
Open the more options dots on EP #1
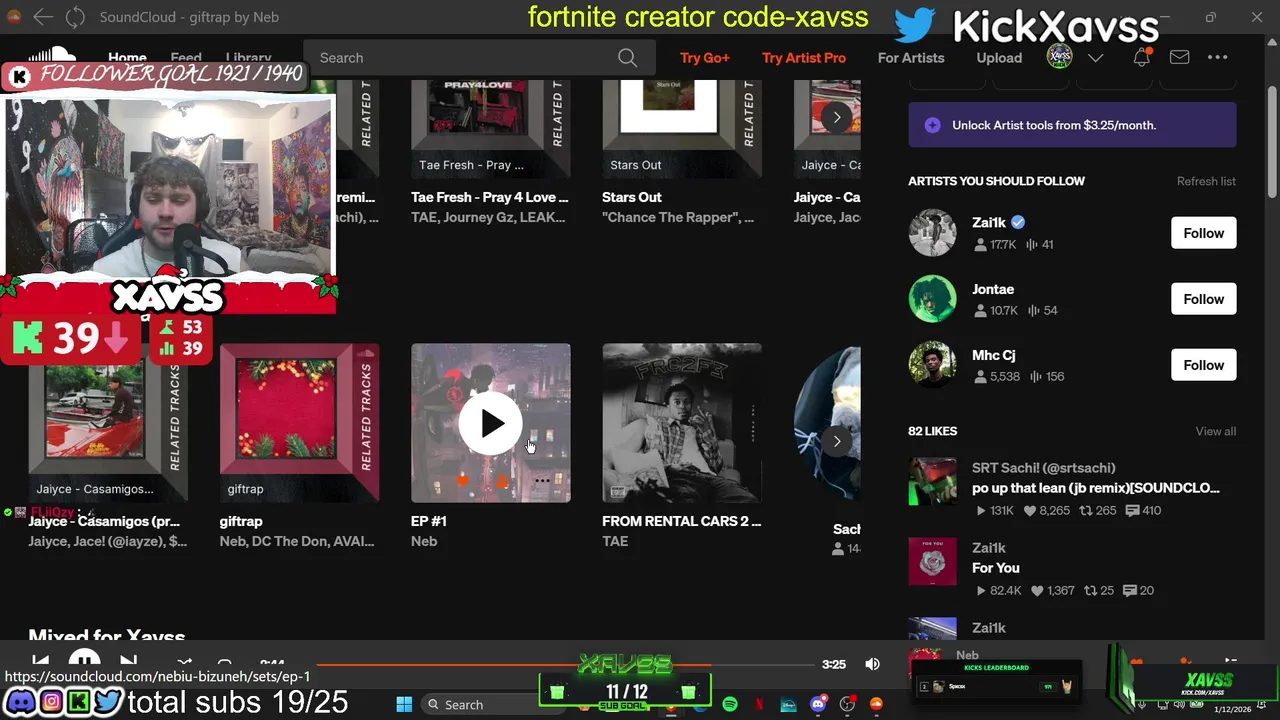tap(542, 481)
